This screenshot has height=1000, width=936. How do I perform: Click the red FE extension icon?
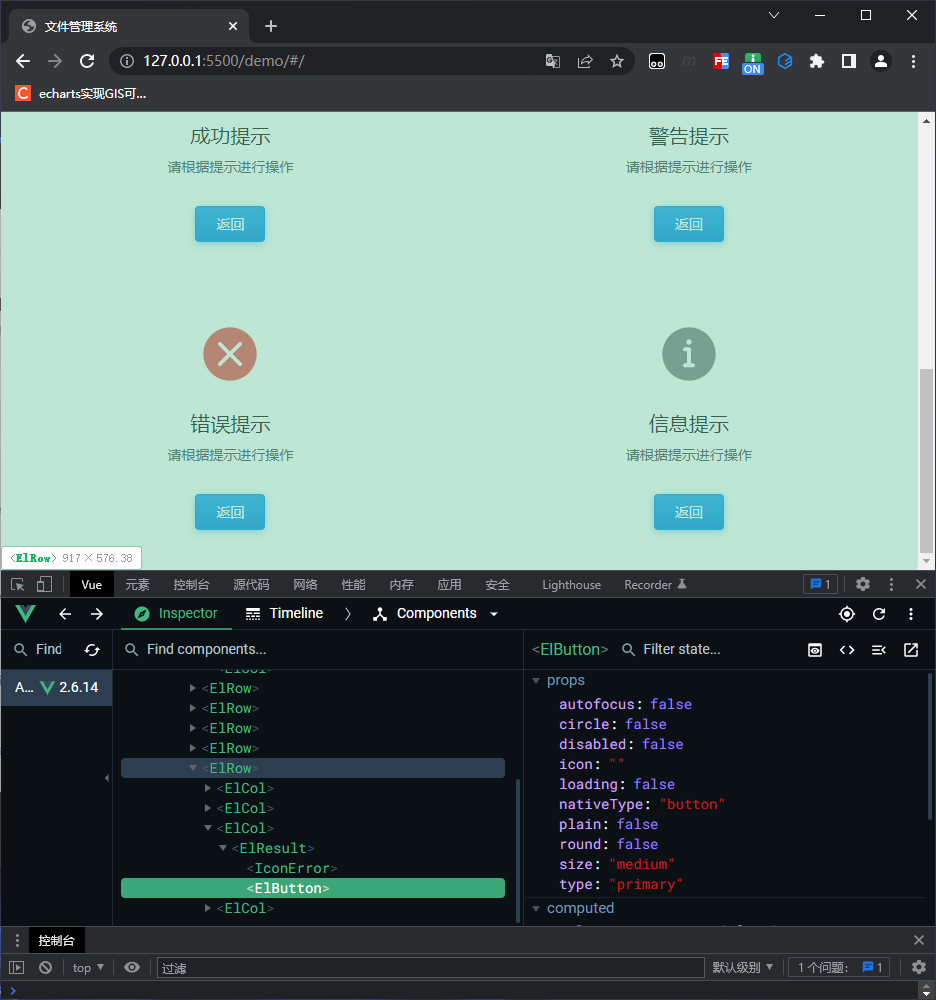pos(720,61)
